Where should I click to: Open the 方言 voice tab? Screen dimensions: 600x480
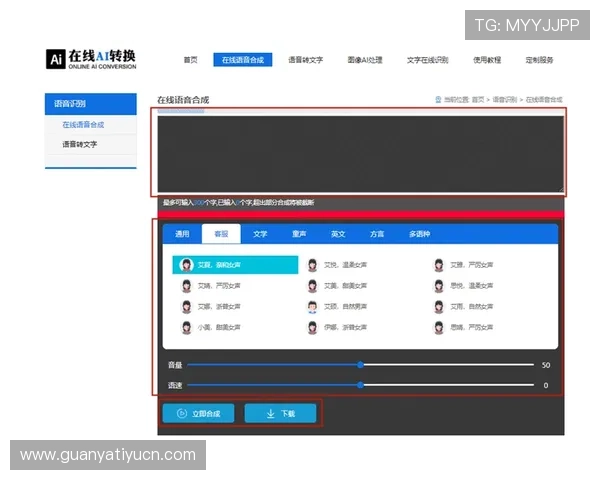pyautogui.click(x=377, y=234)
